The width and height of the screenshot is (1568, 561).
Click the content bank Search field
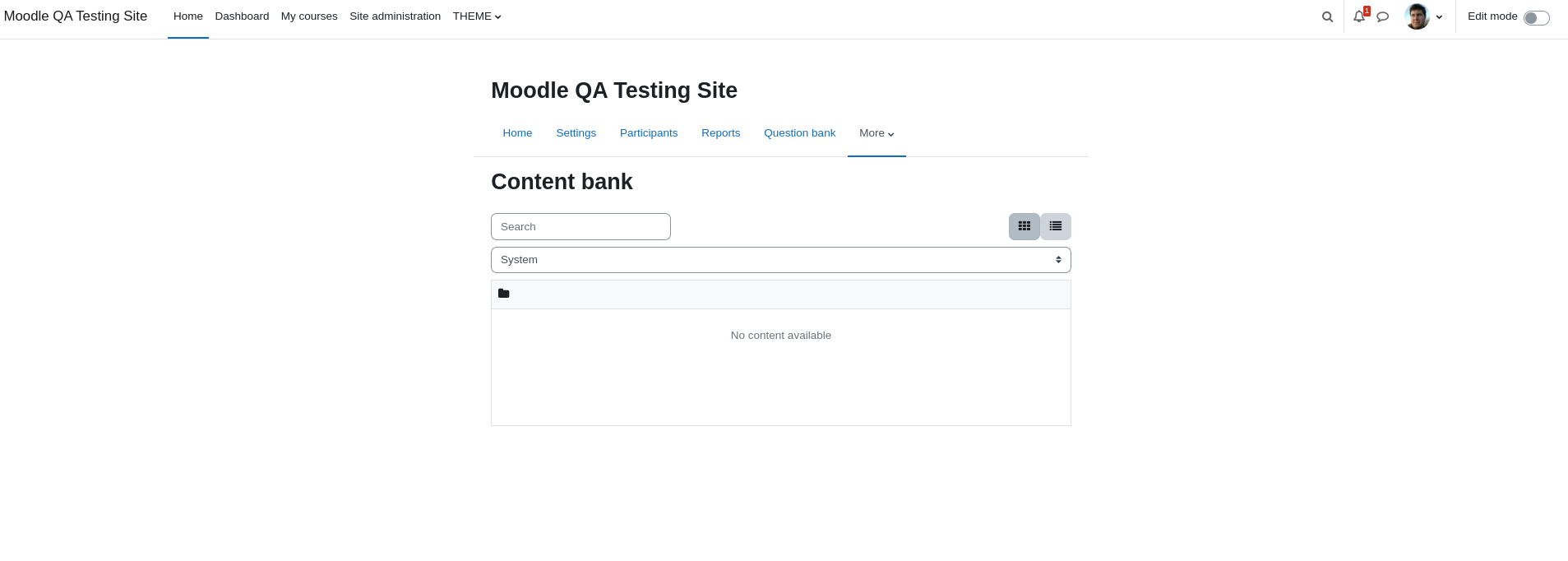(x=580, y=227)
